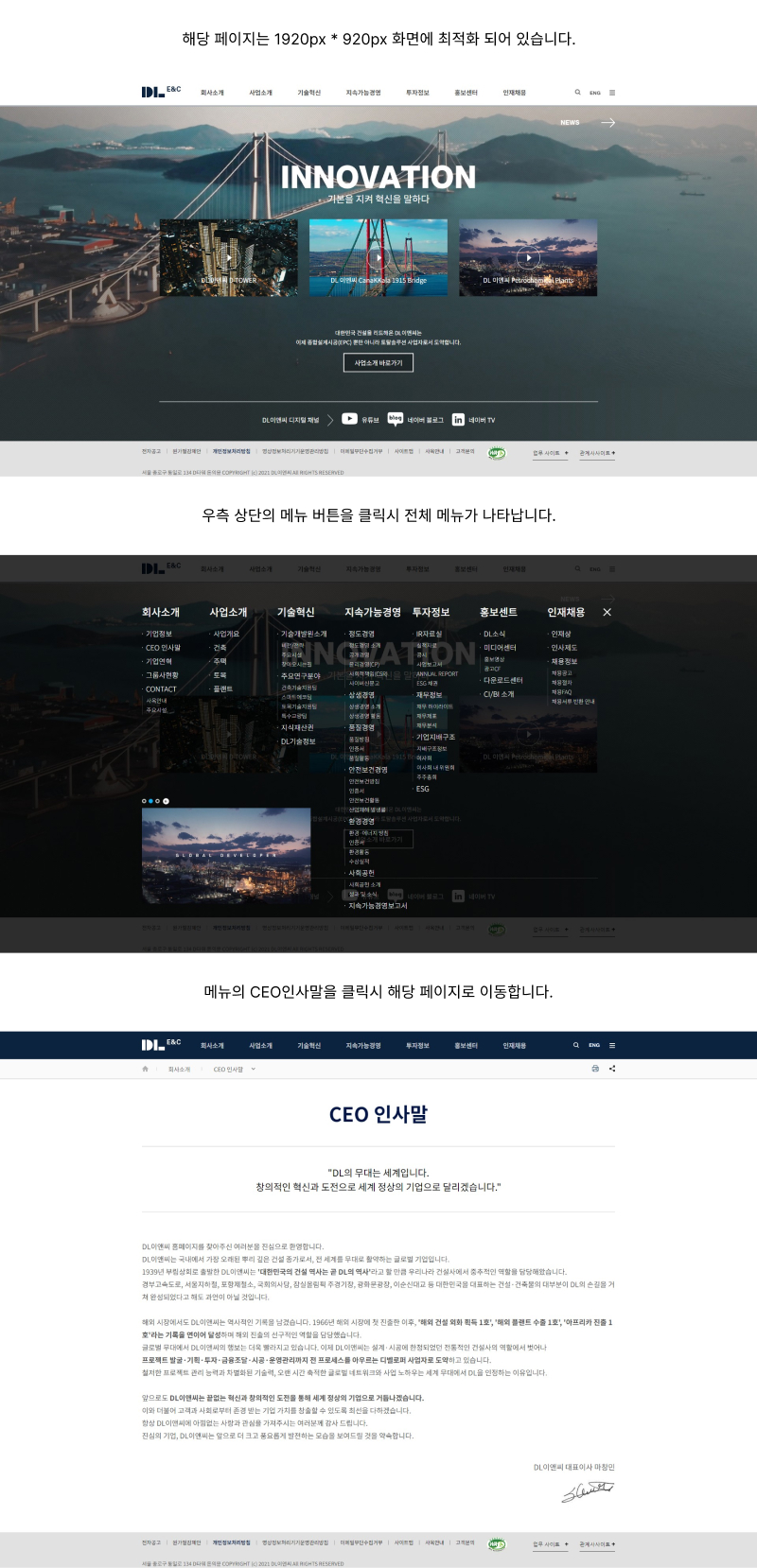Select 플랜트 under 사업소개 in the overlay
Image resolution: width=757 pixels, height=1568 pixels.
click(x=222, y=688)
